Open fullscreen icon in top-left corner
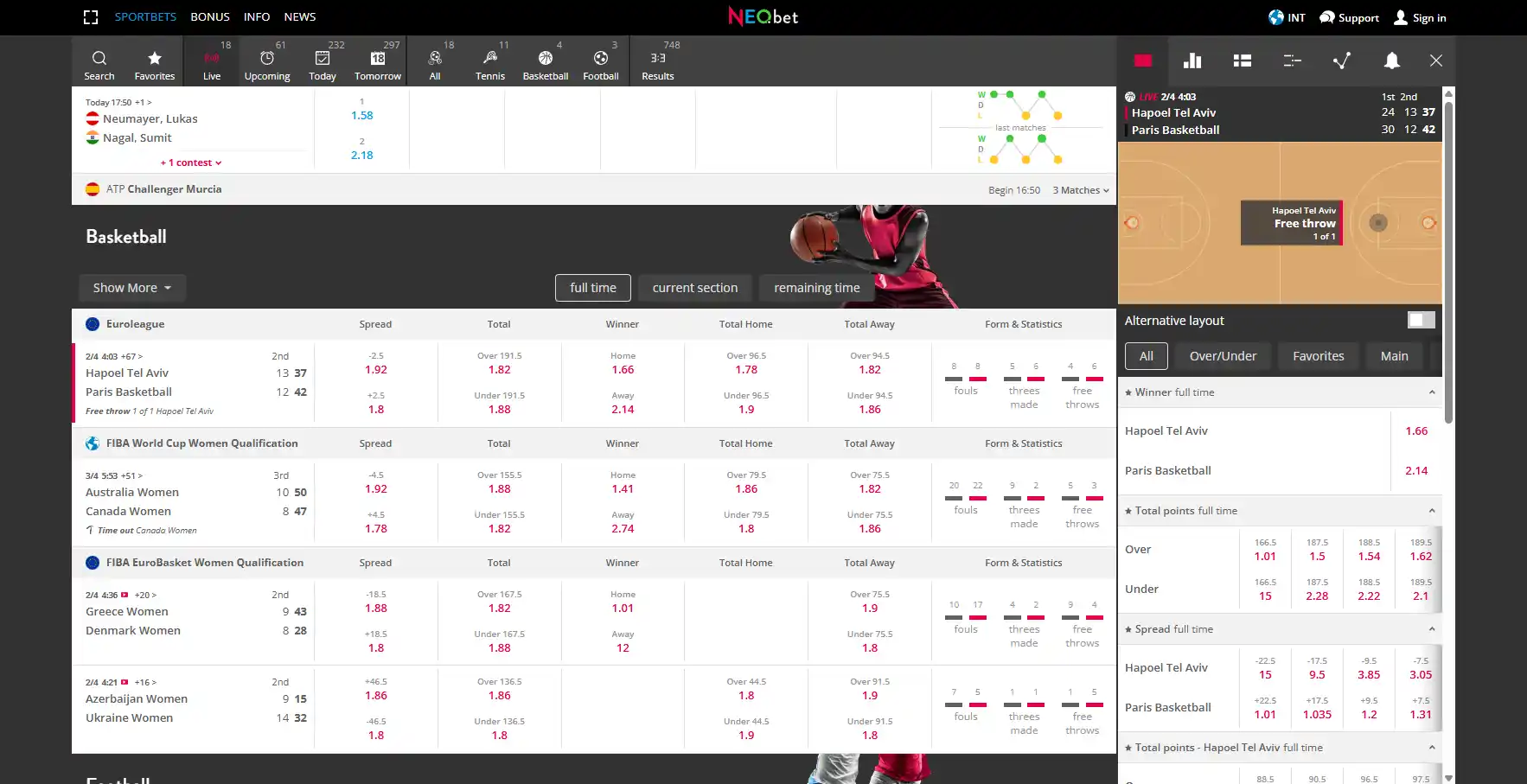The image size is (1527, 784). tap(91, 17)
